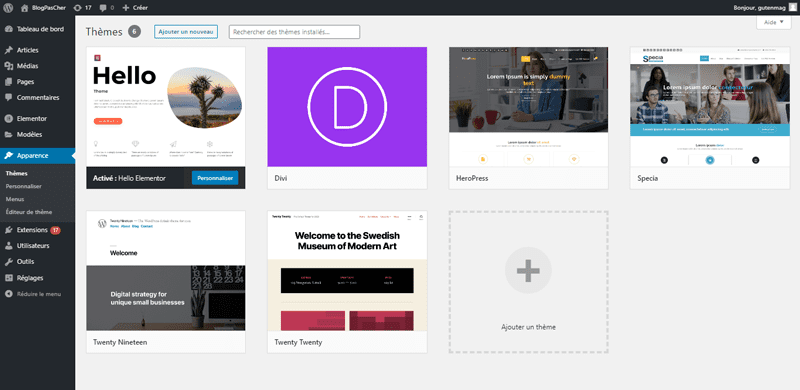Open the updates icon showing 17
The width and height of the screenshot is (800, 390).
point(77,8)
